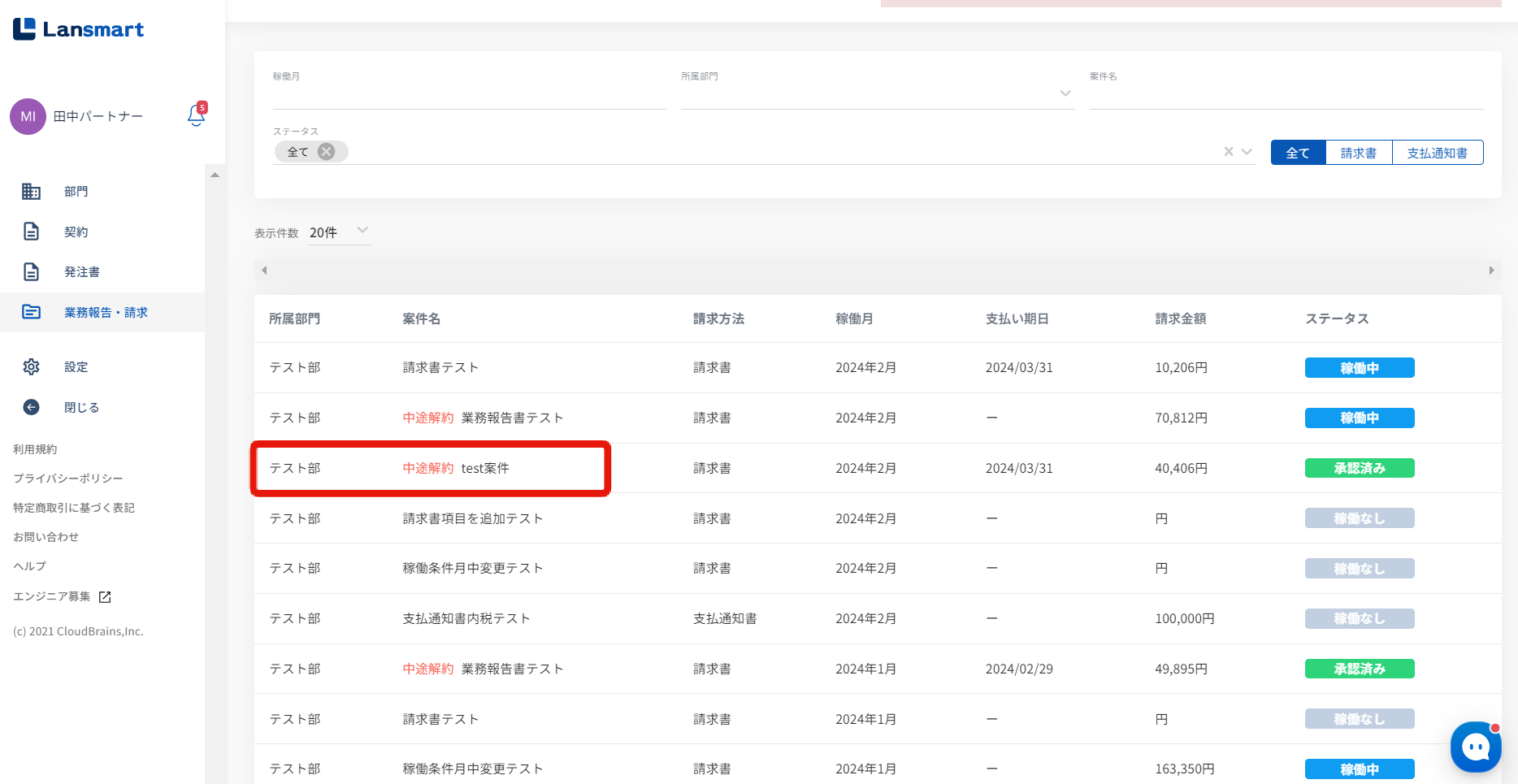The image size is (1518, 784).
Task: Click the 契約 document icon
Action: pos(31,232)
